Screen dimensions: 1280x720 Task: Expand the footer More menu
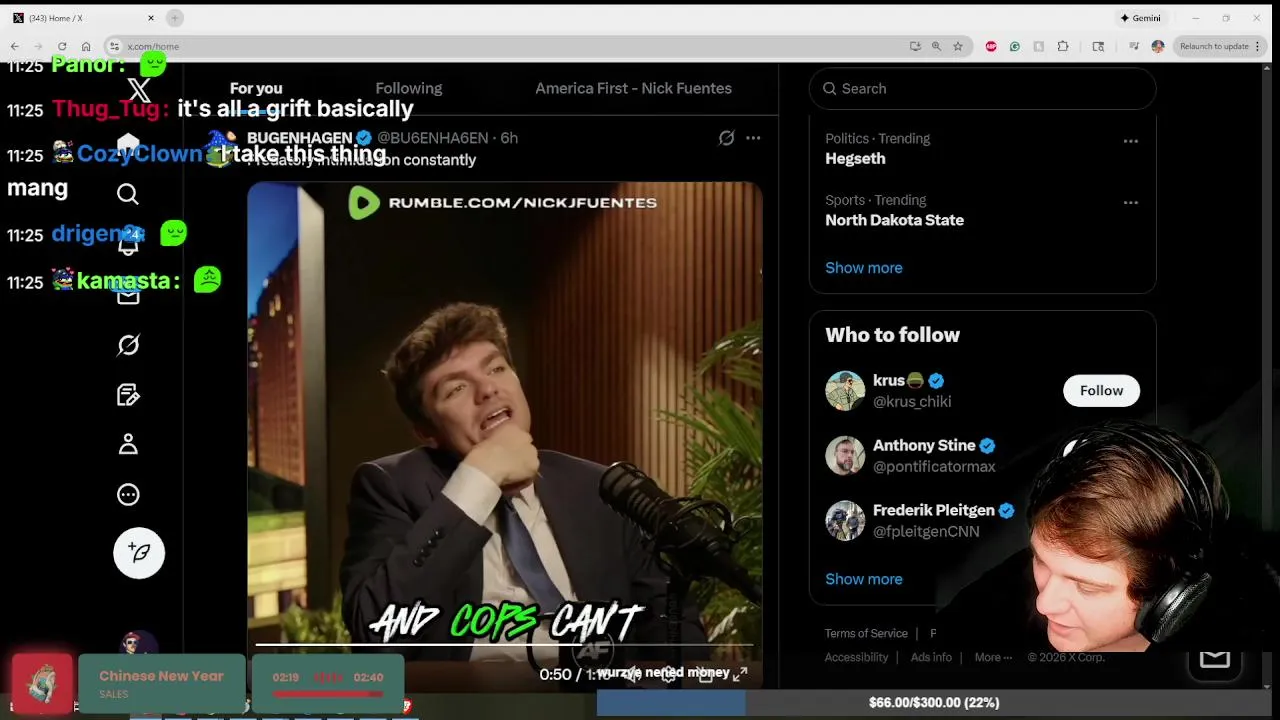click(x=993, y=657)
